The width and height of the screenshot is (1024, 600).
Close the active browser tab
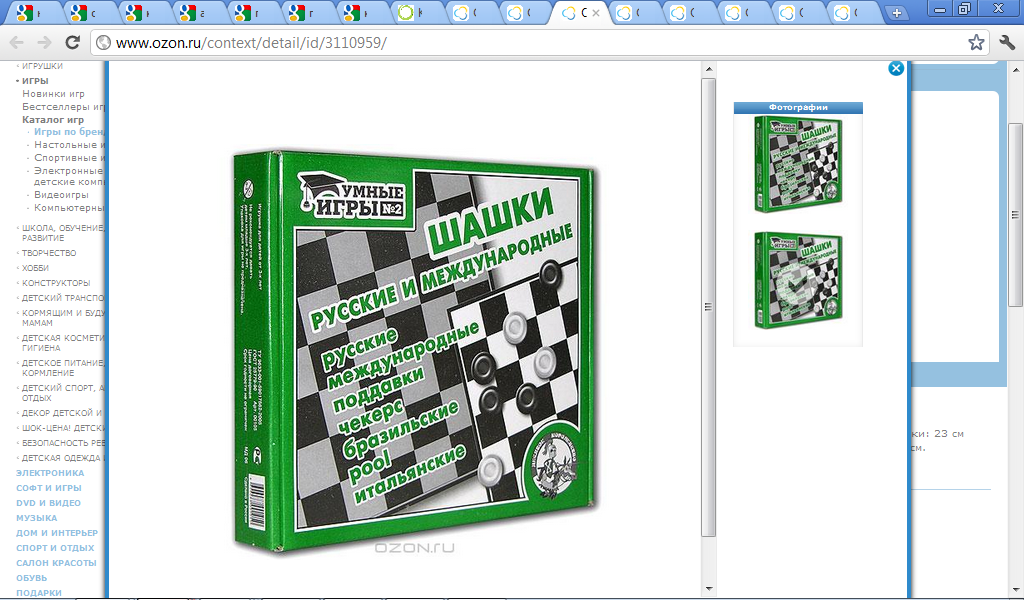tap(596, 12)
